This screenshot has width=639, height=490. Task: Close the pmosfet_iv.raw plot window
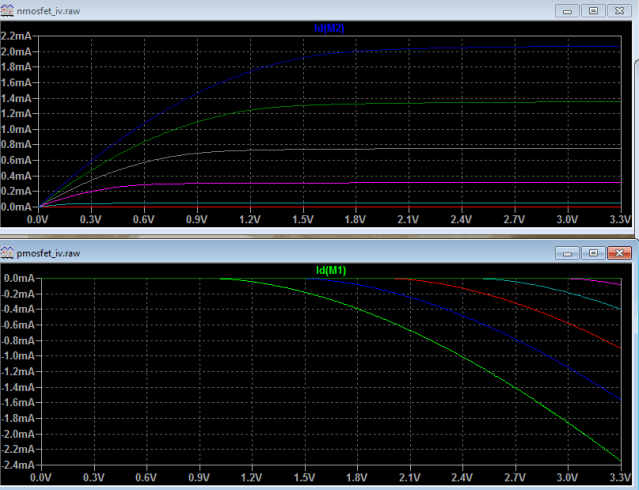pos(621,252)
